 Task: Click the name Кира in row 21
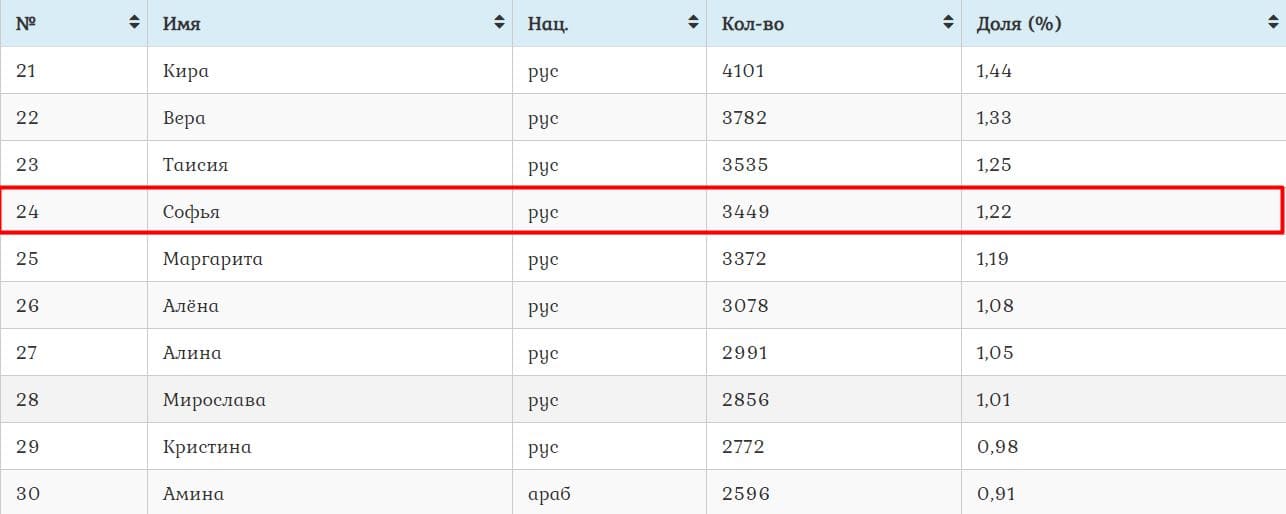coord(186,71)
